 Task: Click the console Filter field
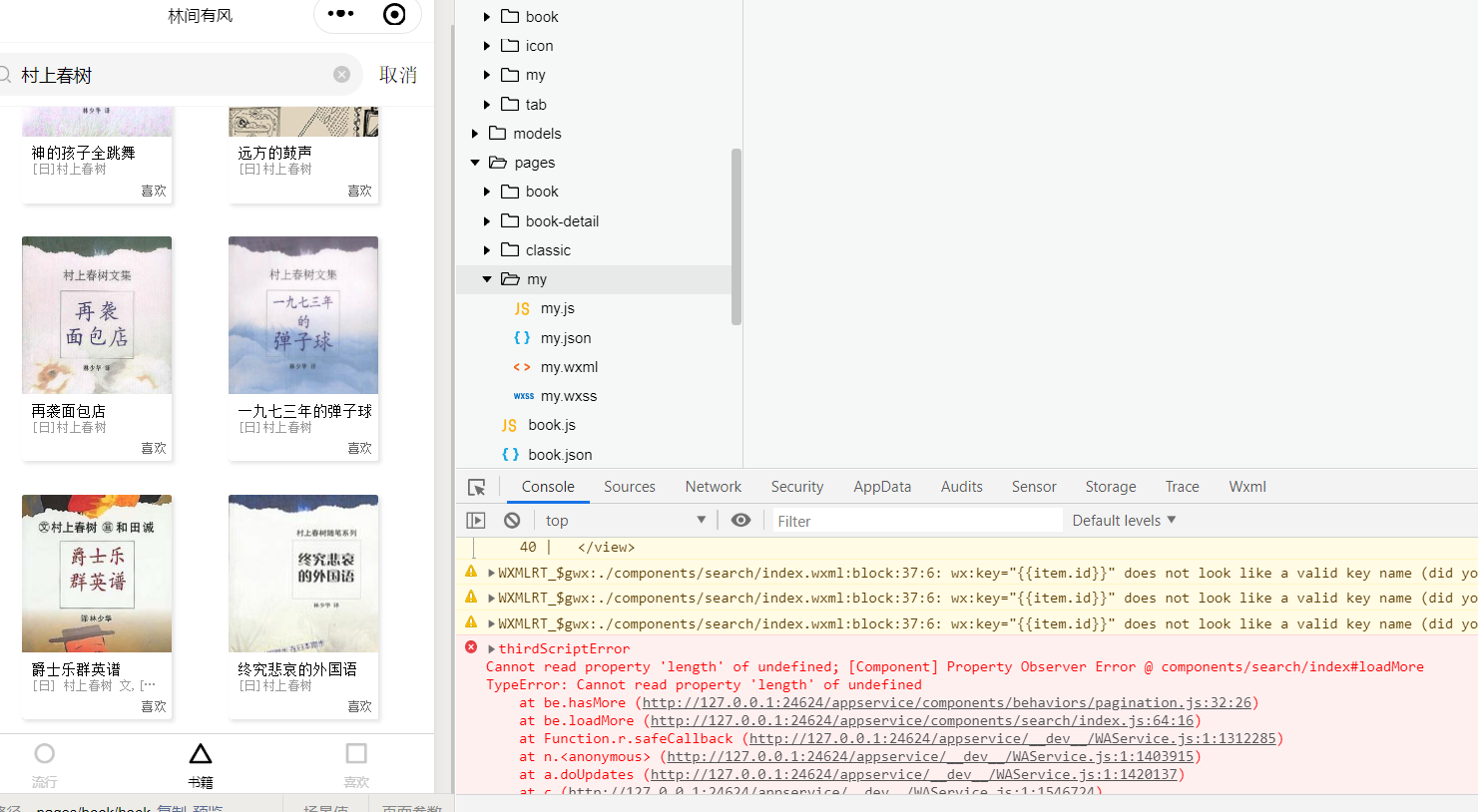pyautogui.click(x=917, y=521)
